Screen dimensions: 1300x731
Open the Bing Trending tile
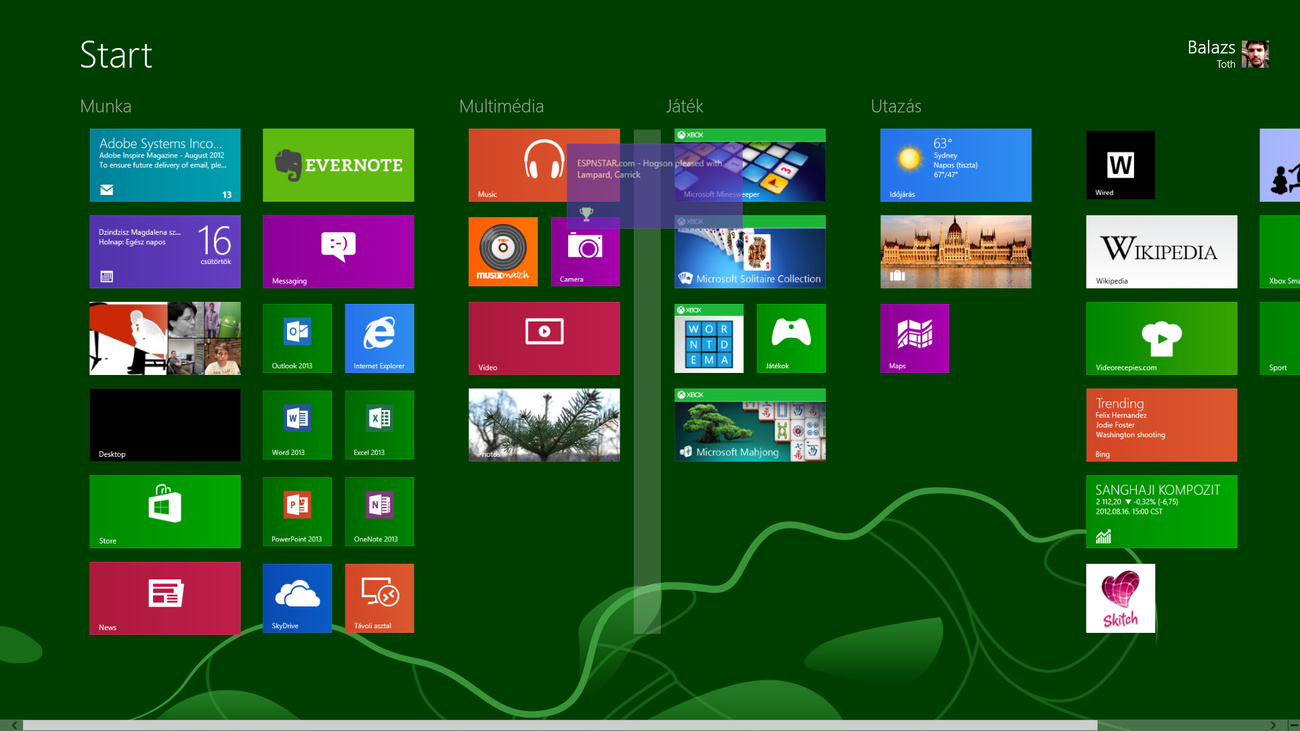1161,425
